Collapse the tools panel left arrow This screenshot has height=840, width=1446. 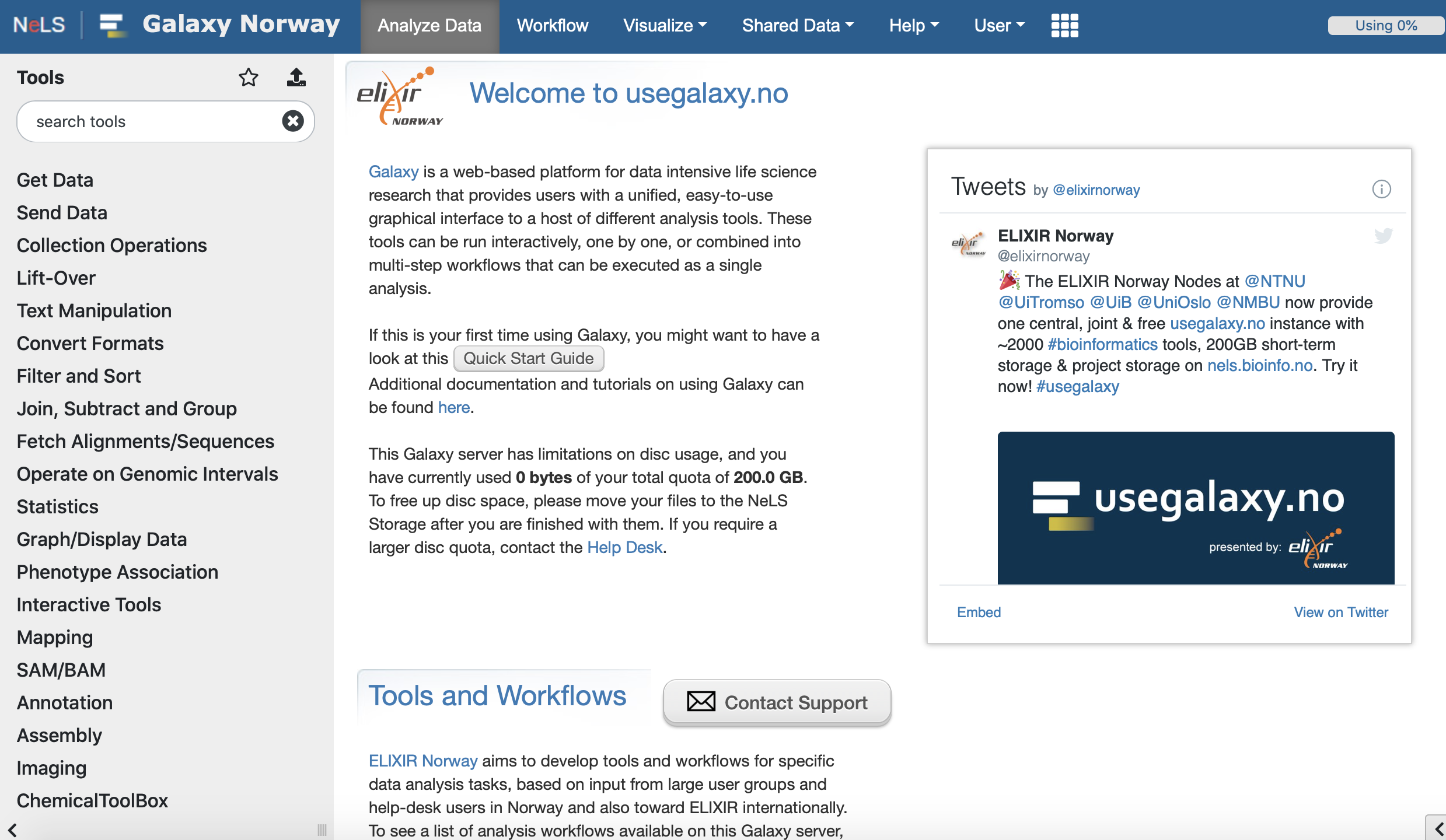12,829
